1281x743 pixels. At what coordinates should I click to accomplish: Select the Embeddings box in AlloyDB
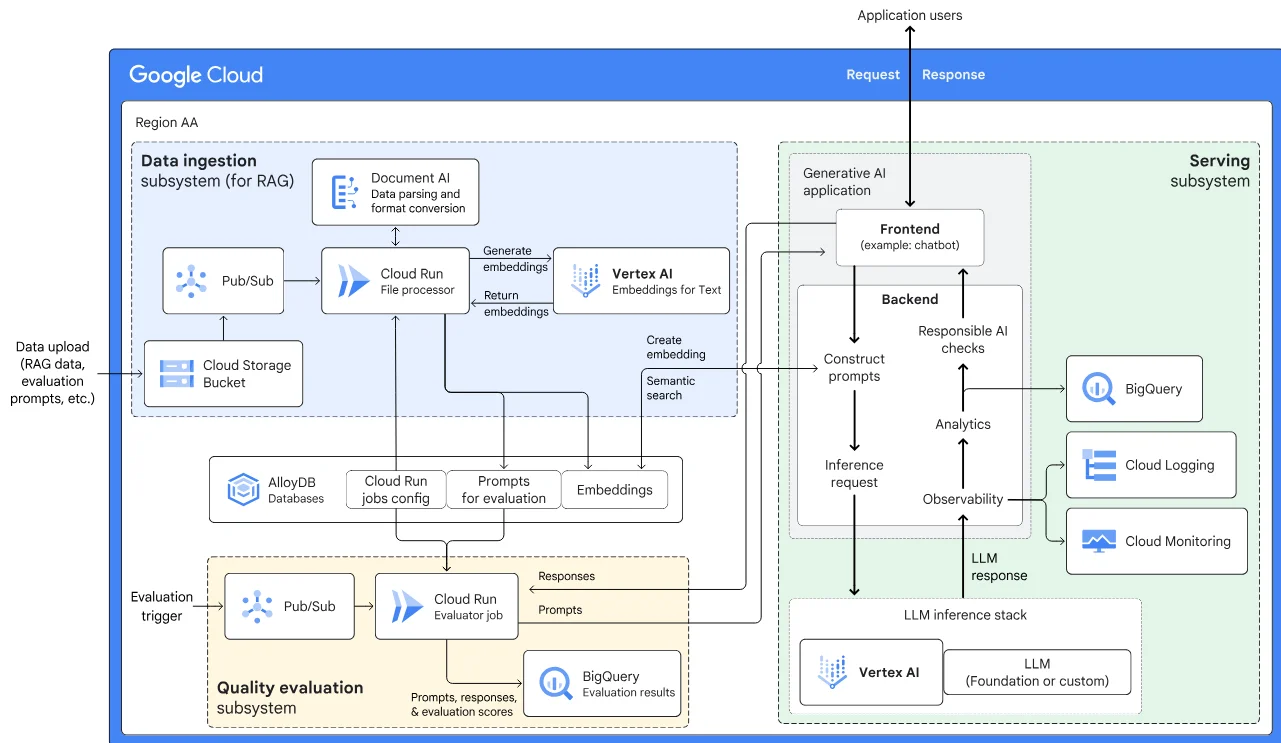pyautogui.click(x=614, y=490)
